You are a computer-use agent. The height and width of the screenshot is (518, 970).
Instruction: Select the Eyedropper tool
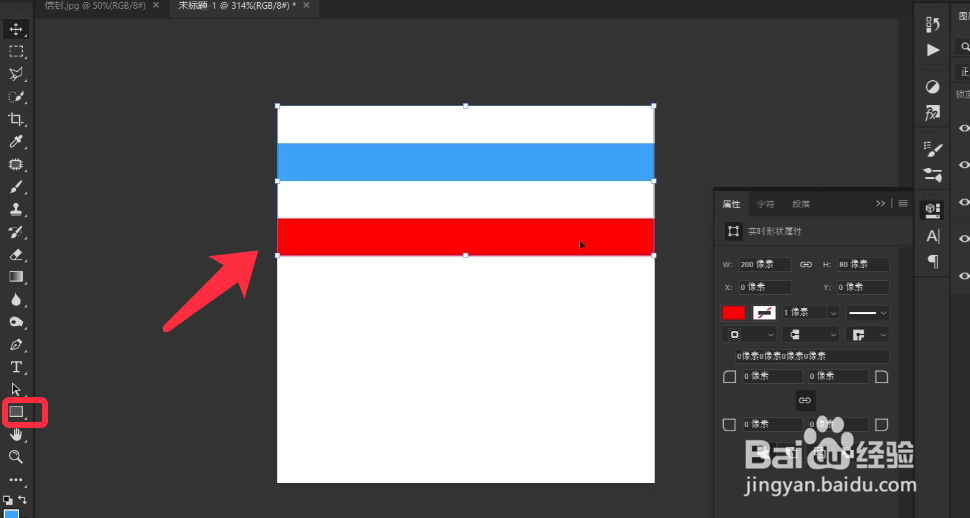point(16,142)
